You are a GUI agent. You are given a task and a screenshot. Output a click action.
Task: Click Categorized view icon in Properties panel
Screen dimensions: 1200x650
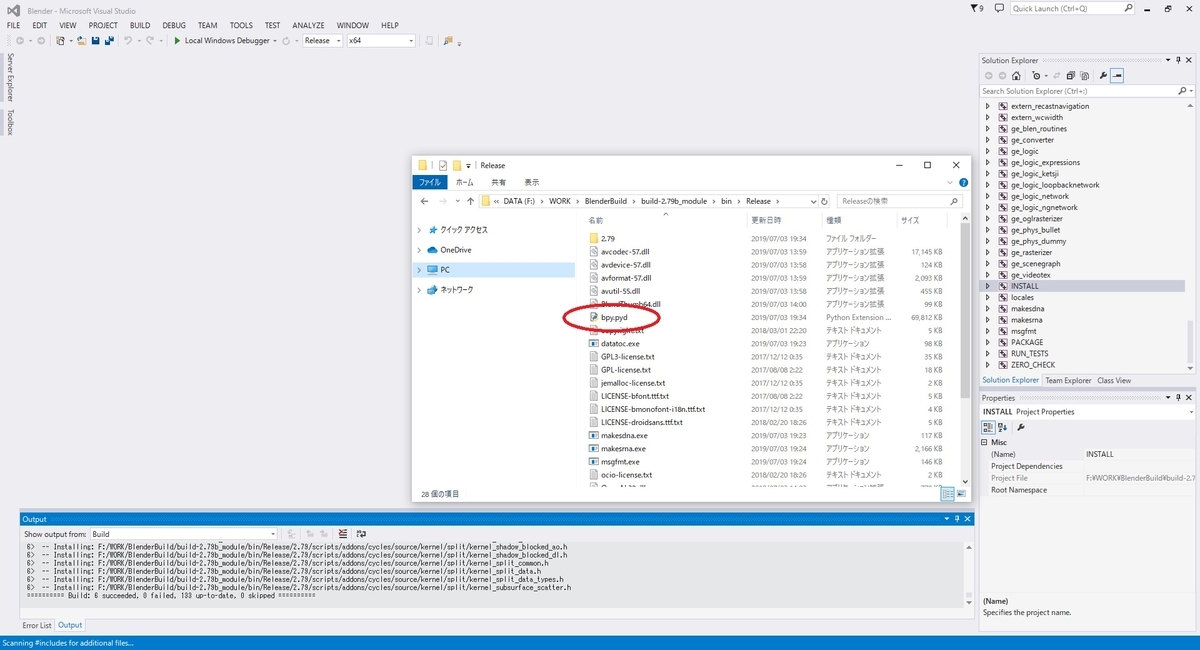coord(988,427)
